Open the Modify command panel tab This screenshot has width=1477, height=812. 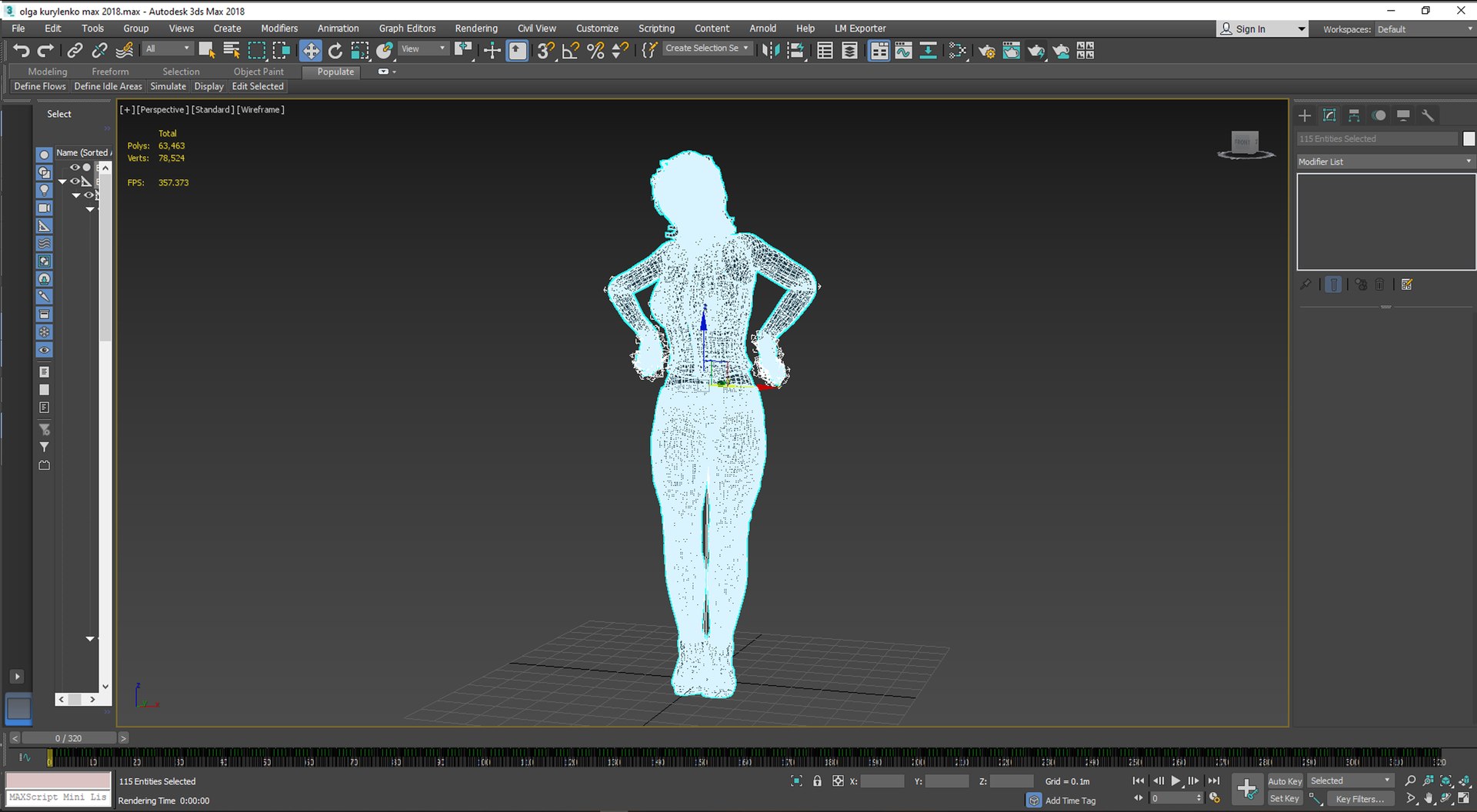click(1329, 115)
